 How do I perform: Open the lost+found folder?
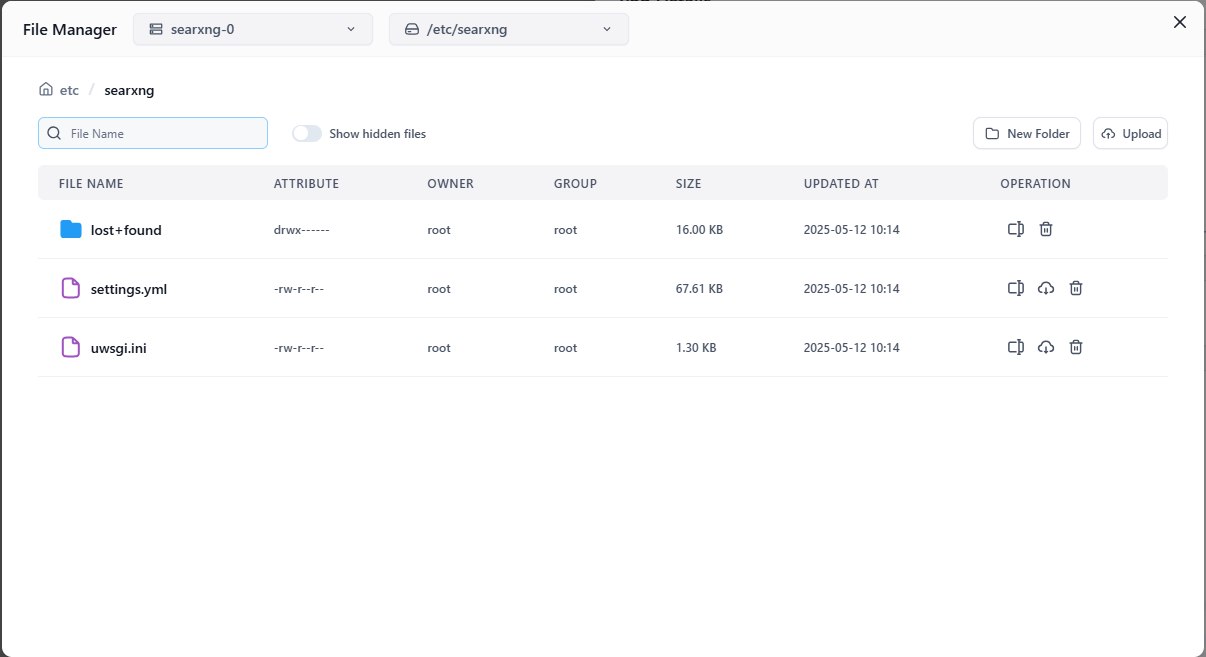pos(126,230)
